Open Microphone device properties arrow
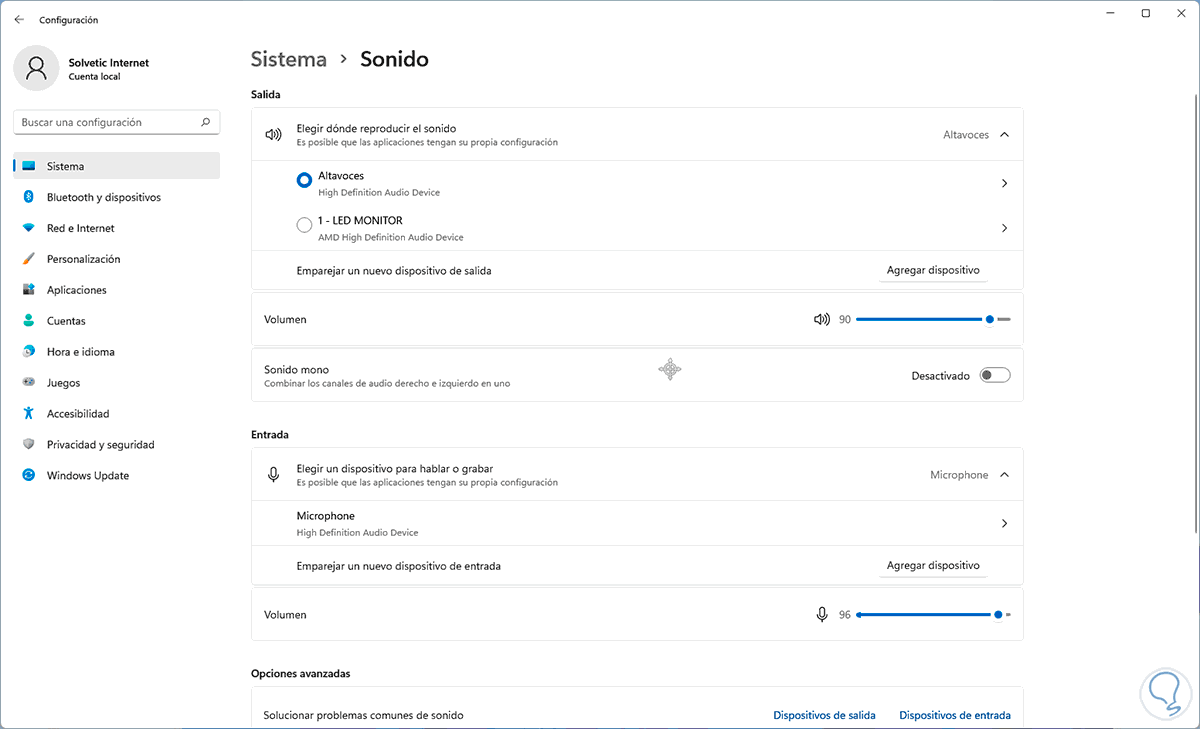The image size is (1200, 729). click(1004, 524)
